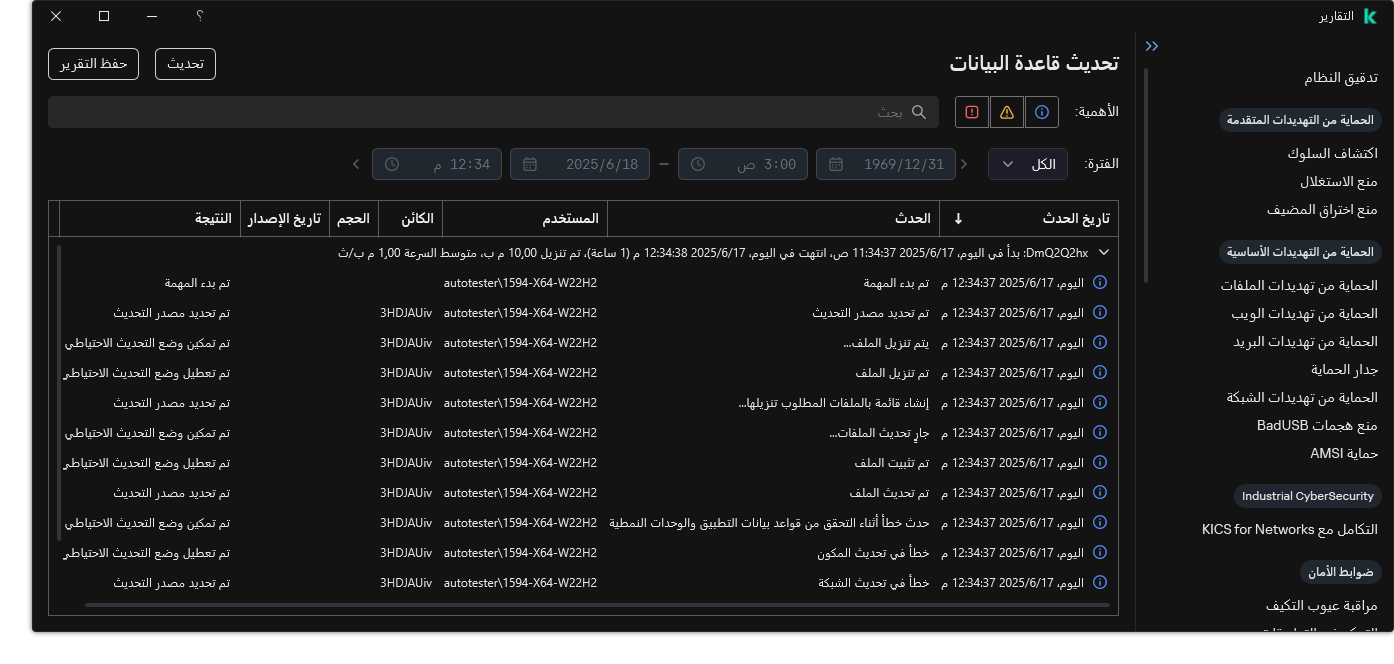
Task: Open calendar for start date 1969/12/31
Action: pos(836,164)
